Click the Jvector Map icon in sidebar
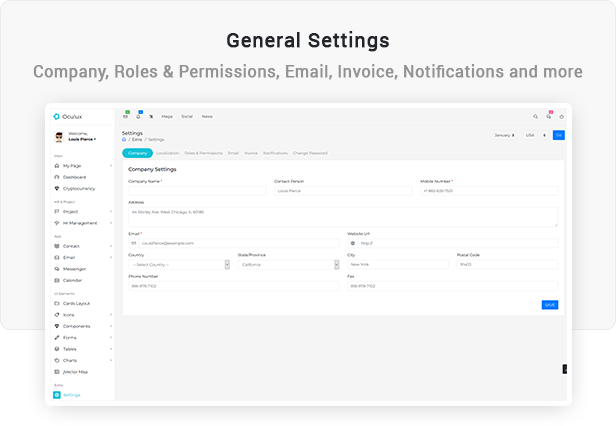Screen dimensions: 616x426 click(x=57, y=372)
